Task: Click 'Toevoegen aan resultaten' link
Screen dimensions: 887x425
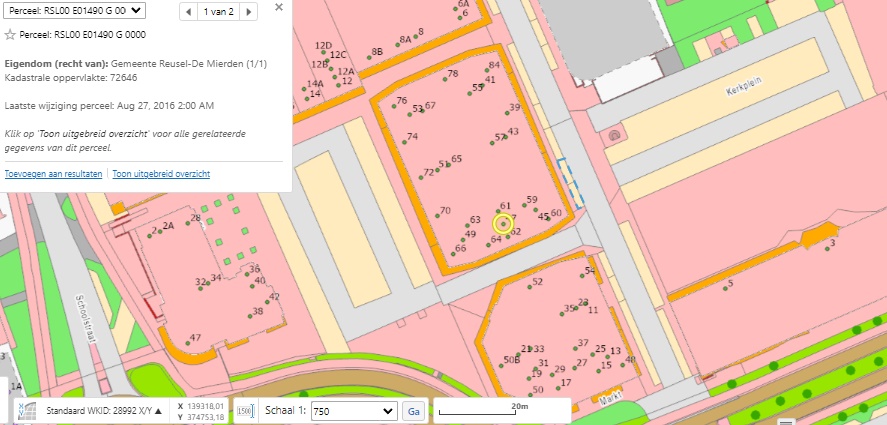Action: (x=53, y=173)
